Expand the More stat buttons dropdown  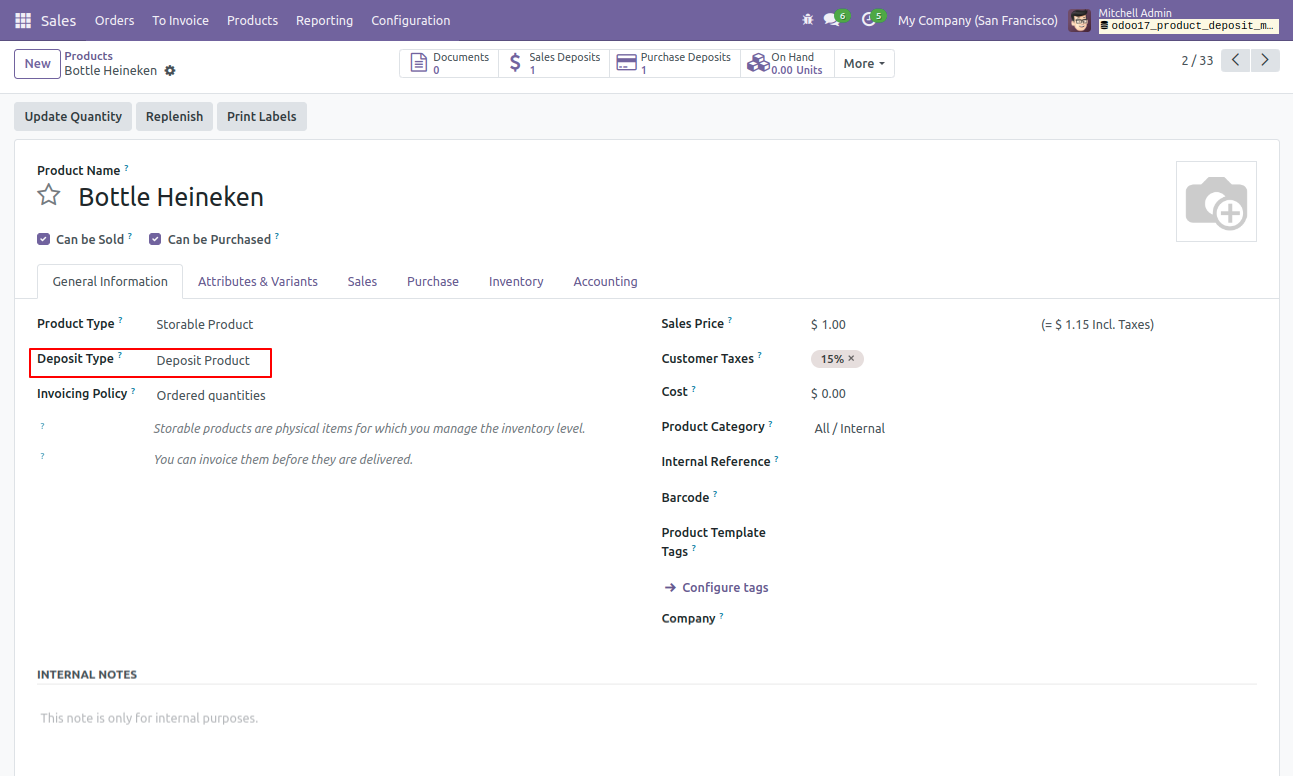(864, 63)
